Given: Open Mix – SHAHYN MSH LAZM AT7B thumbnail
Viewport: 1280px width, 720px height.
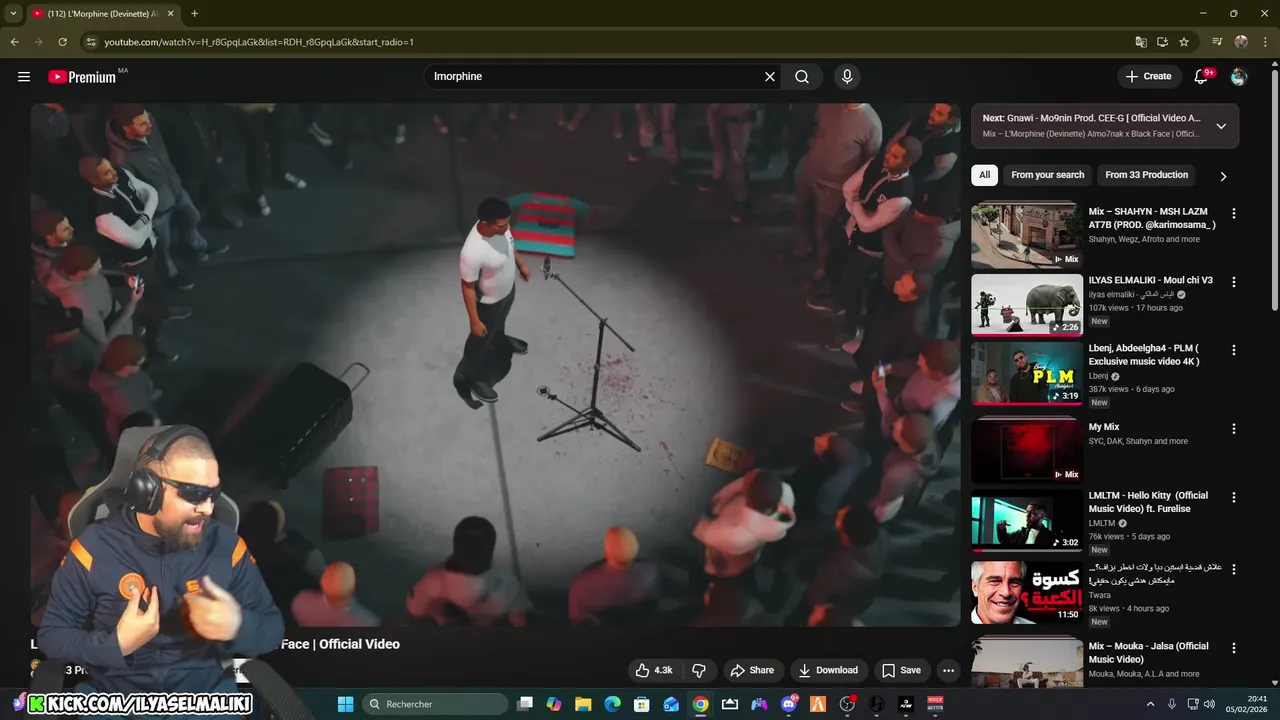Looking at the screenshot, I should pos(1027,236).
